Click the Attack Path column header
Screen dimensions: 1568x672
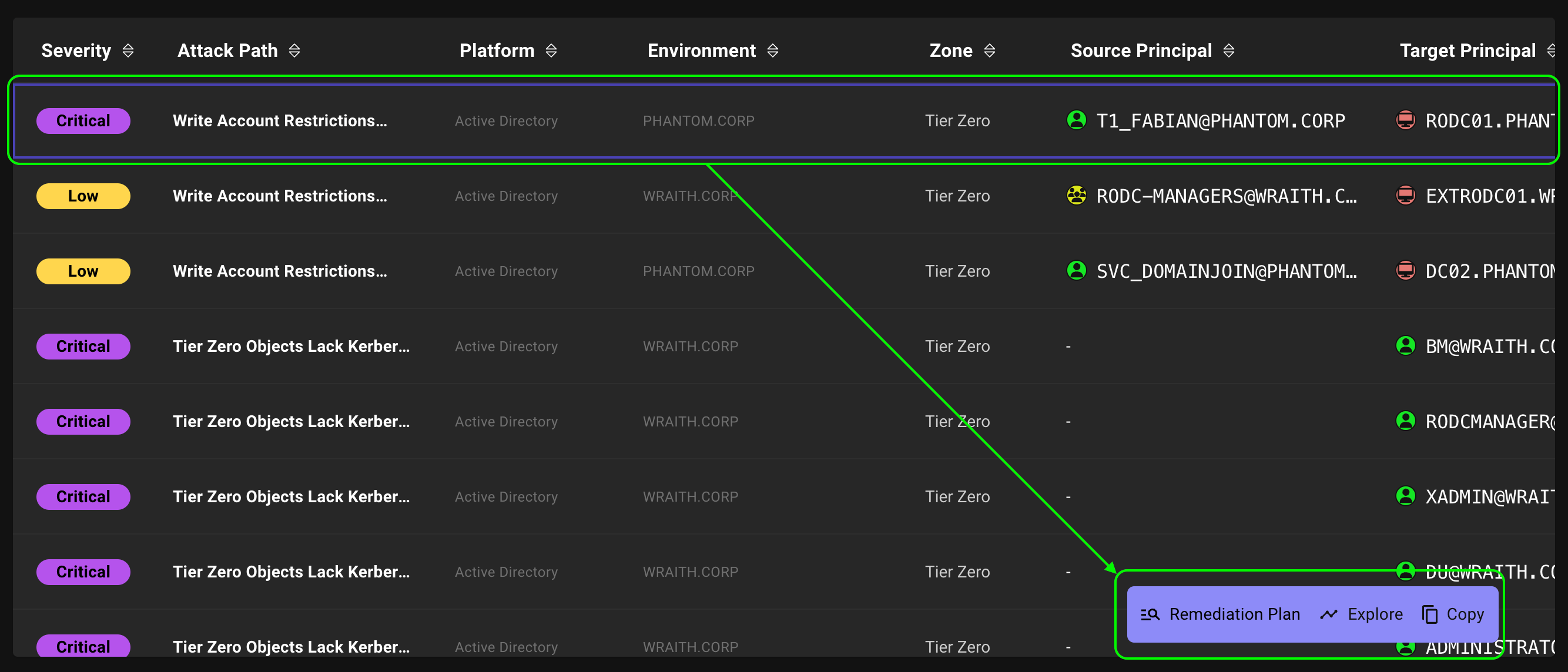pyautogui.click(x=227, y=51)
